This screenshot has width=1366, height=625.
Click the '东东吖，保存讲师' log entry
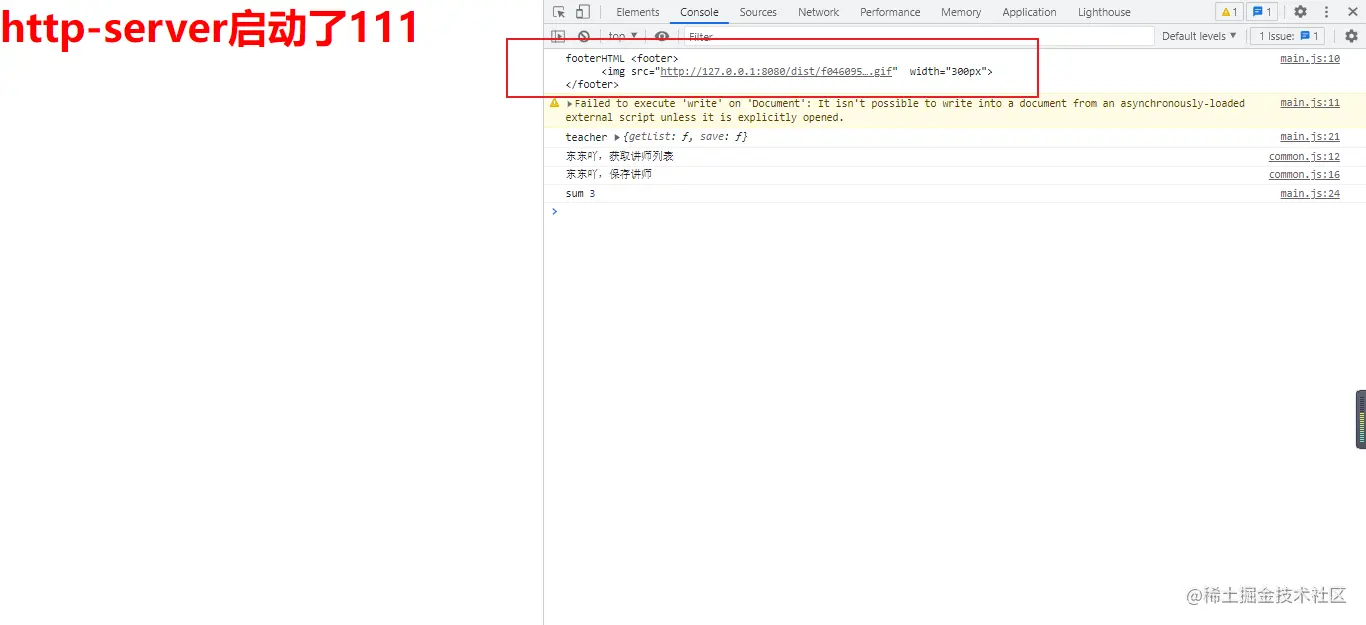(x=608, y=175)
